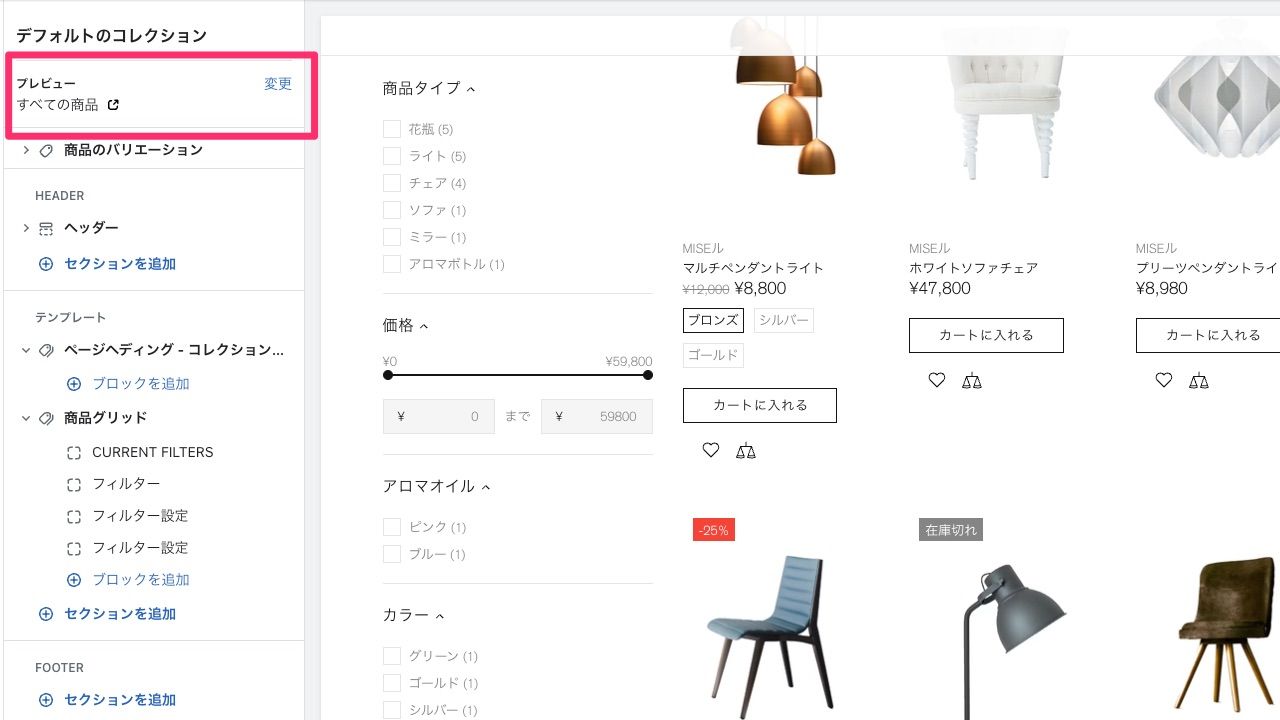Add ホワイトソファチェア to cart

pyautogui.click(x=986, y=335)
